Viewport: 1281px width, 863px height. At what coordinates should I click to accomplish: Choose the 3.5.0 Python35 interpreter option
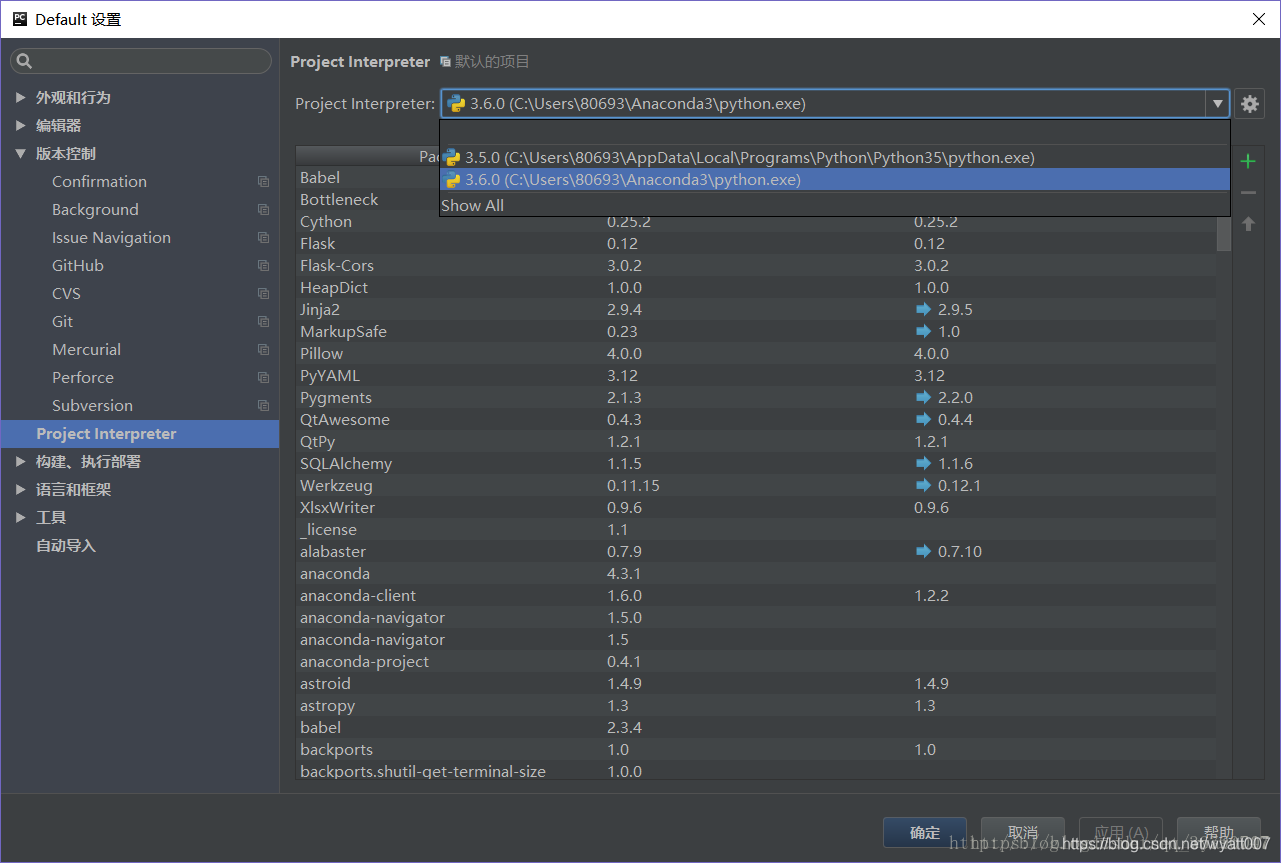[x=835, y=158]
